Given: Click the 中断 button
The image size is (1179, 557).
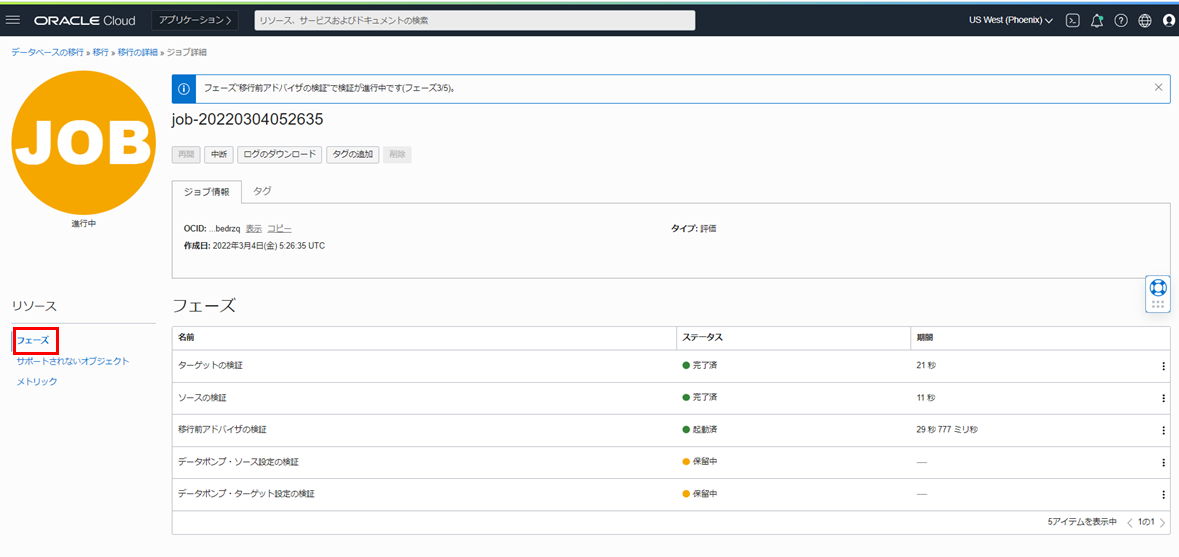Looking at the screenshot, I should [x=218, y=154].
